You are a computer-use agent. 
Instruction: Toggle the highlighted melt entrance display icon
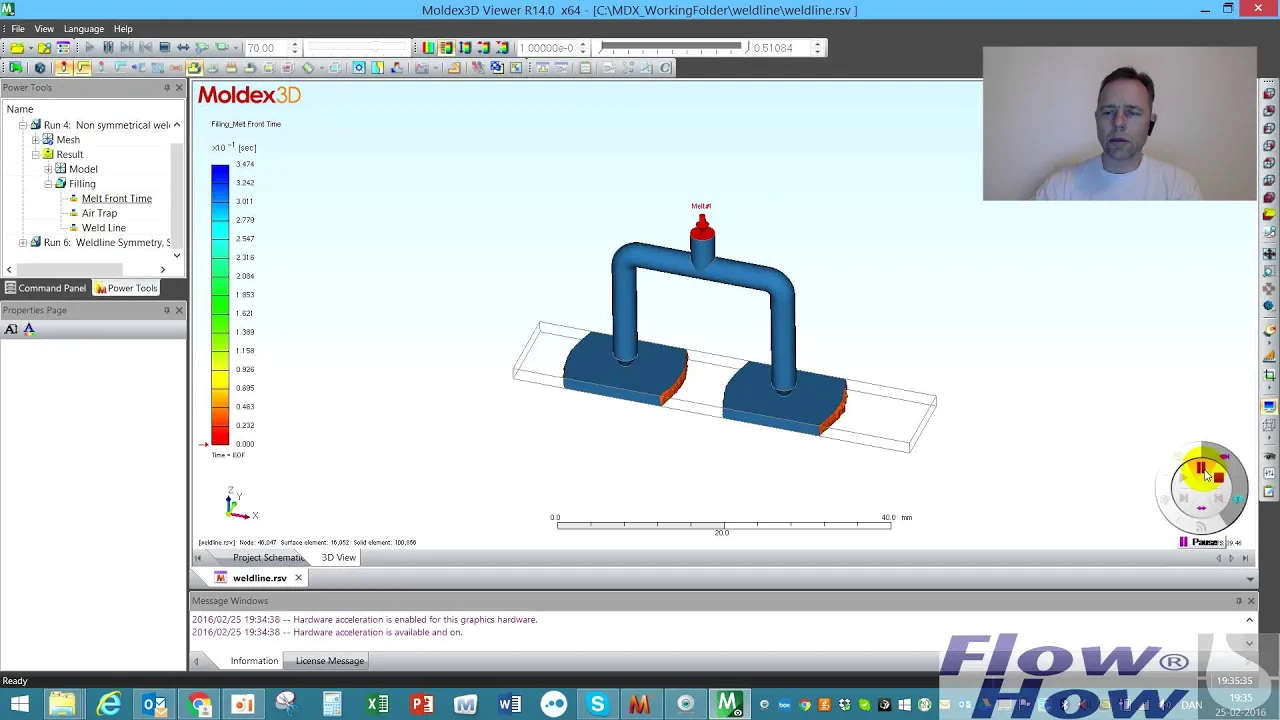click(x=63, y=67)
